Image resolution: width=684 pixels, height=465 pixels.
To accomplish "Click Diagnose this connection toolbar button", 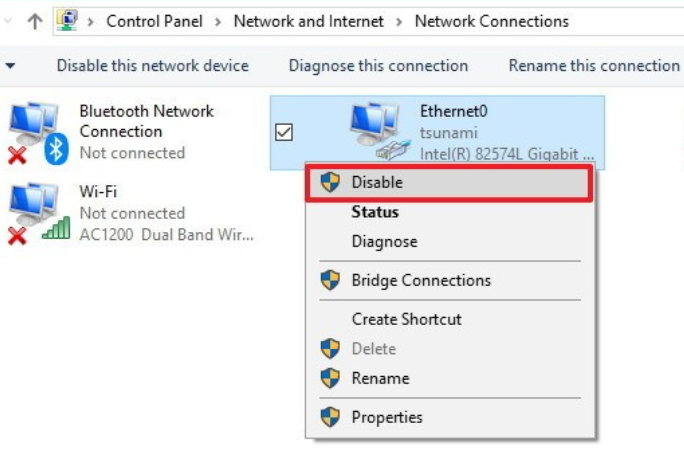I will click(x=378, y=66).
